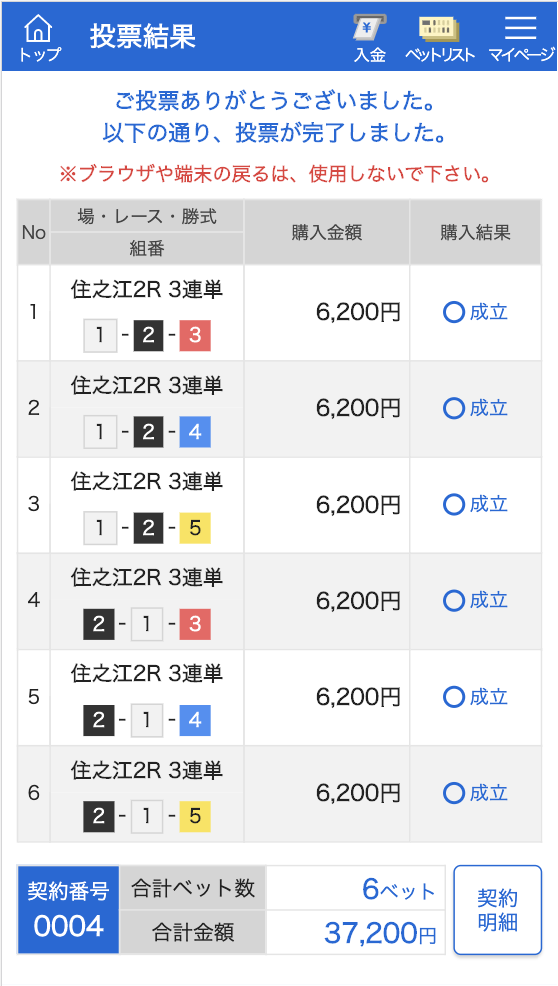Open the 契約明細 contract details button
Image resolution: width=558 pixels, height=986 pixels.
point(498,910)
